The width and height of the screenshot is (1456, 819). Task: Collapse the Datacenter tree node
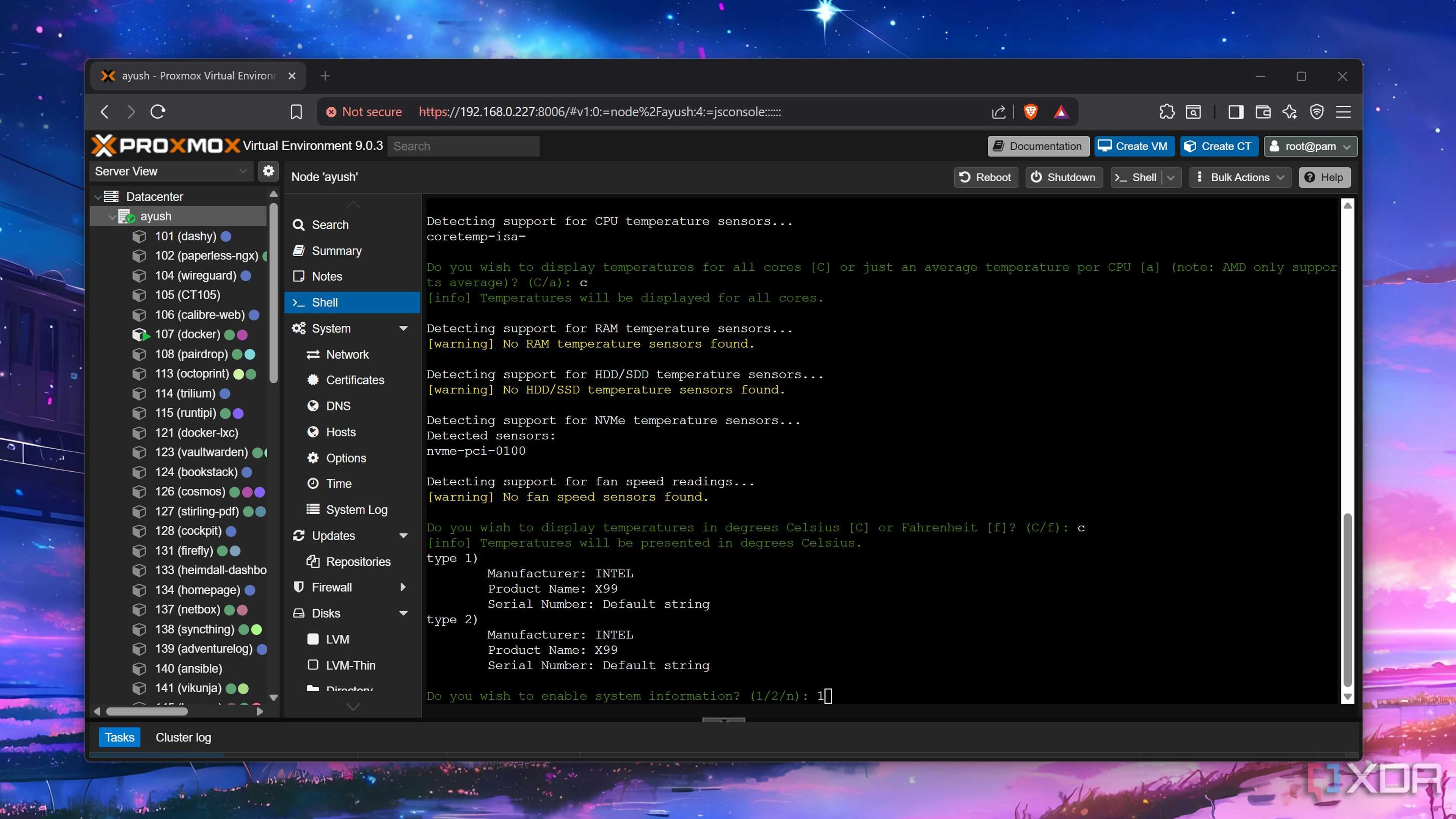98,197
